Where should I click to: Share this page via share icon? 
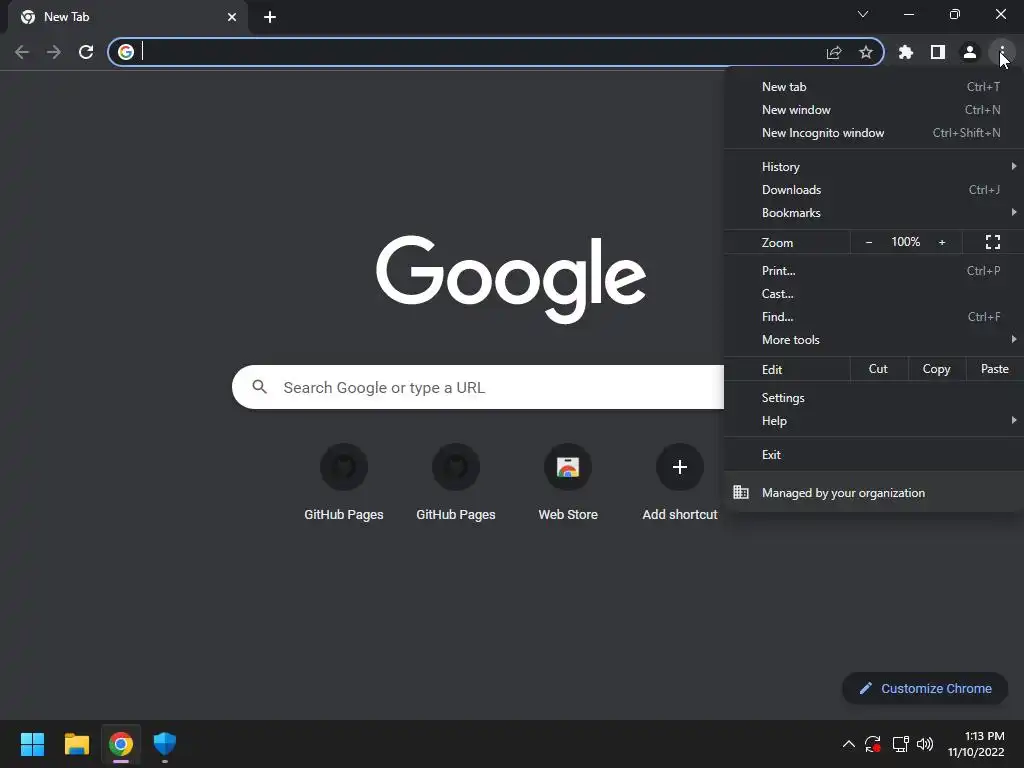point(834,52)
